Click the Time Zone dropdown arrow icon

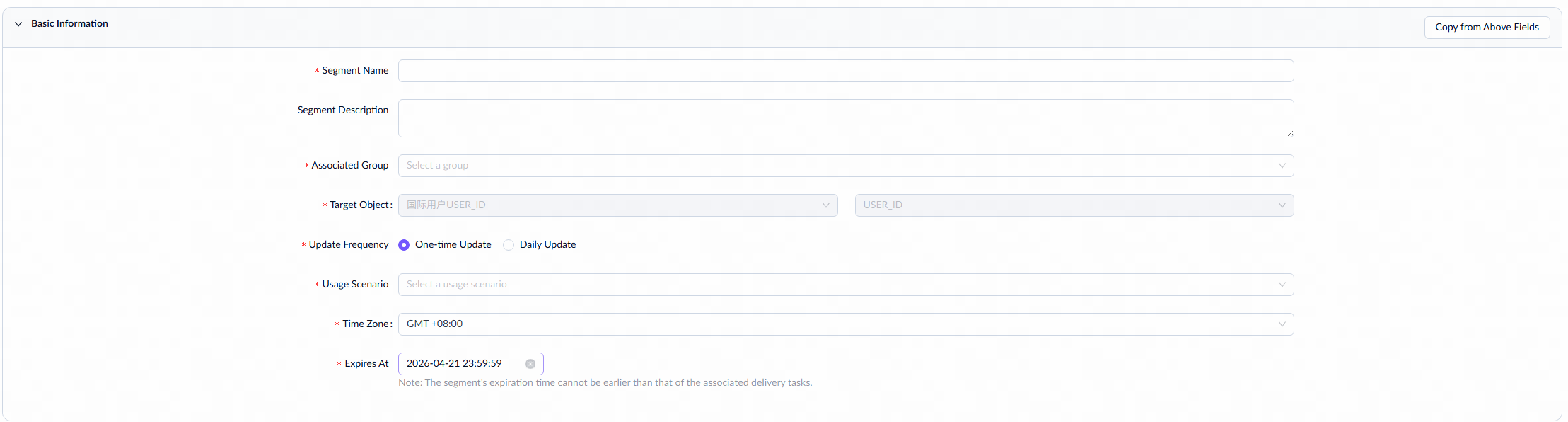1282,324
